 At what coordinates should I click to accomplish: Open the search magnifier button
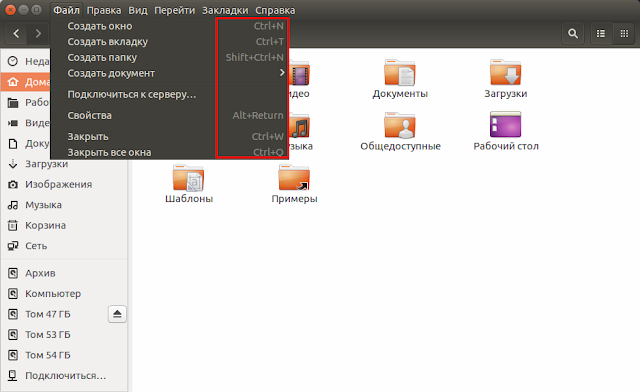click(573, 33)
